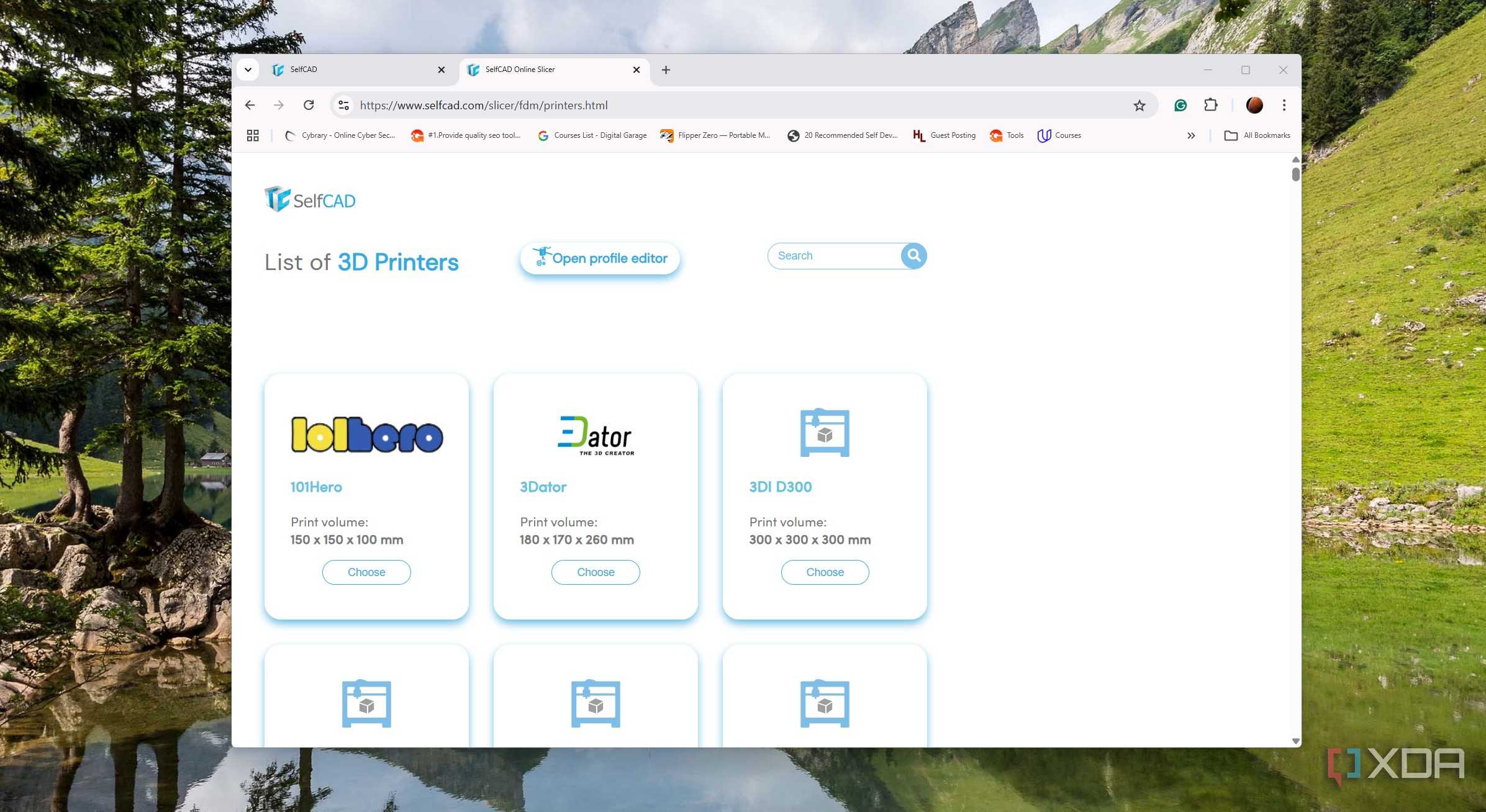Open All Bookmarks folder
1486x812 pixels.
tap(1257, 135)
